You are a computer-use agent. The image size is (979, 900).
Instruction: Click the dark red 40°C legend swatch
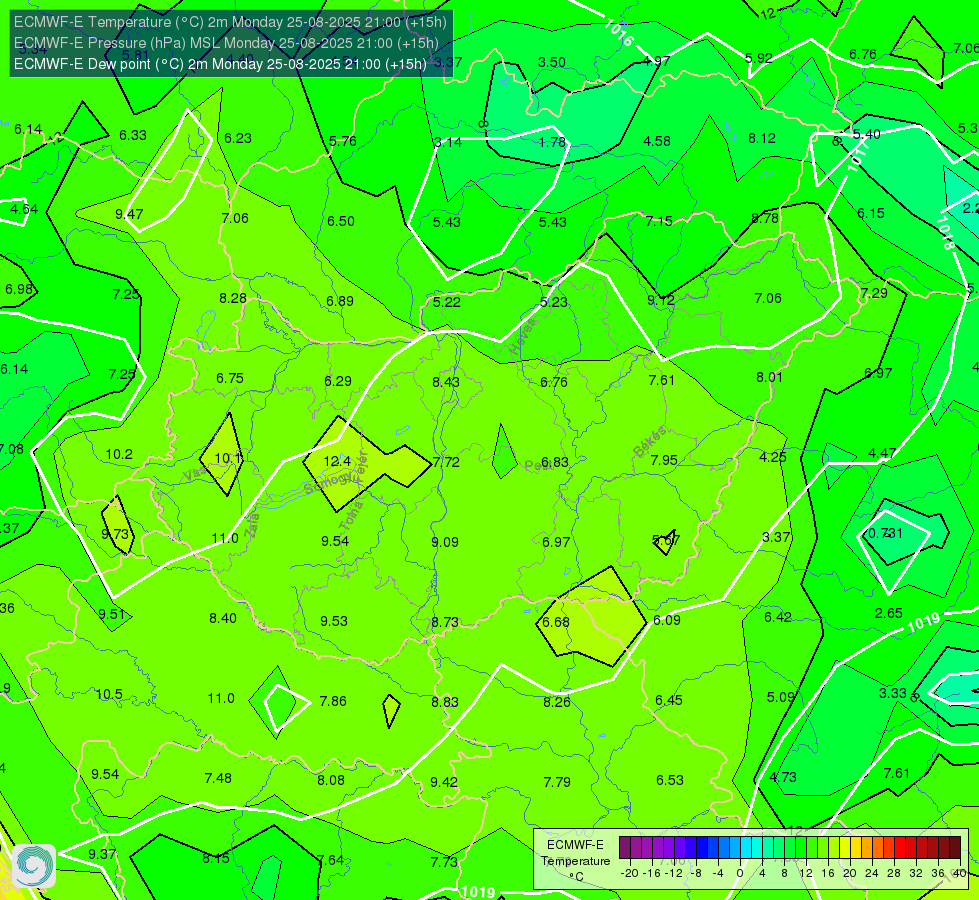point(955,848)
